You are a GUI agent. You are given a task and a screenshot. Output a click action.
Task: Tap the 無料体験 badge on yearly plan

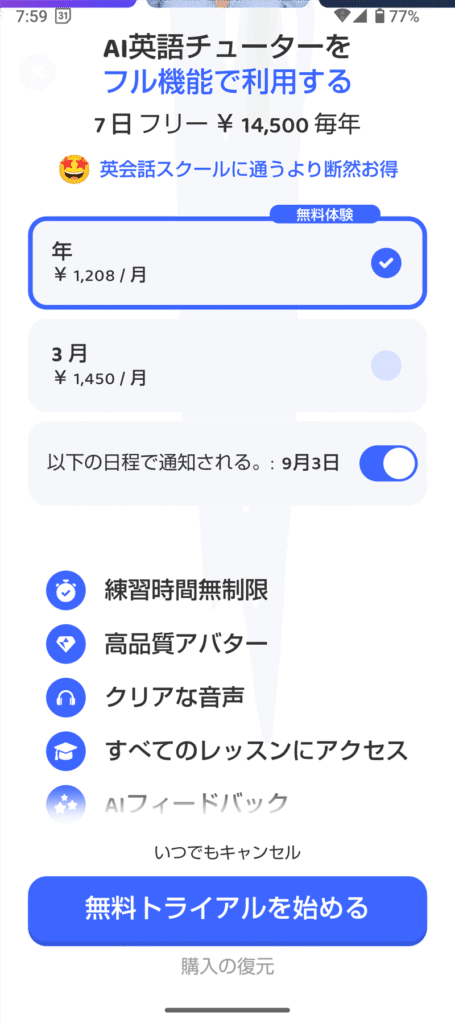(324, 214)
